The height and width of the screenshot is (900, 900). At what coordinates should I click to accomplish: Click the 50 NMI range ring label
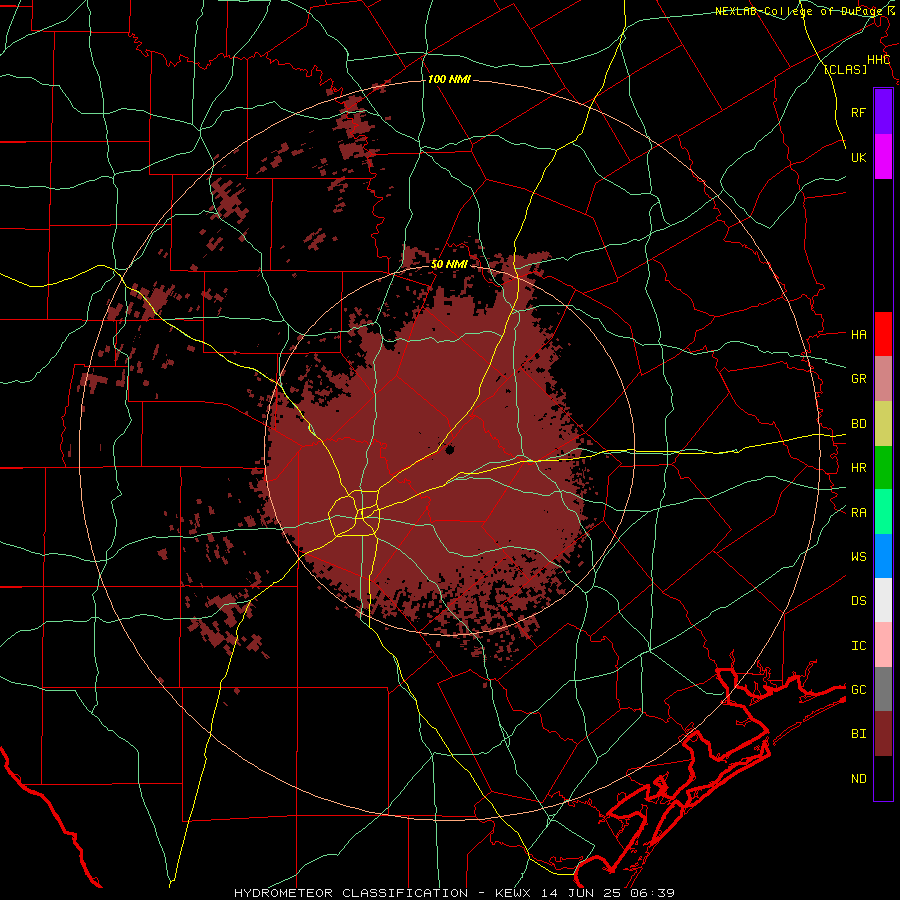point(449,264)
